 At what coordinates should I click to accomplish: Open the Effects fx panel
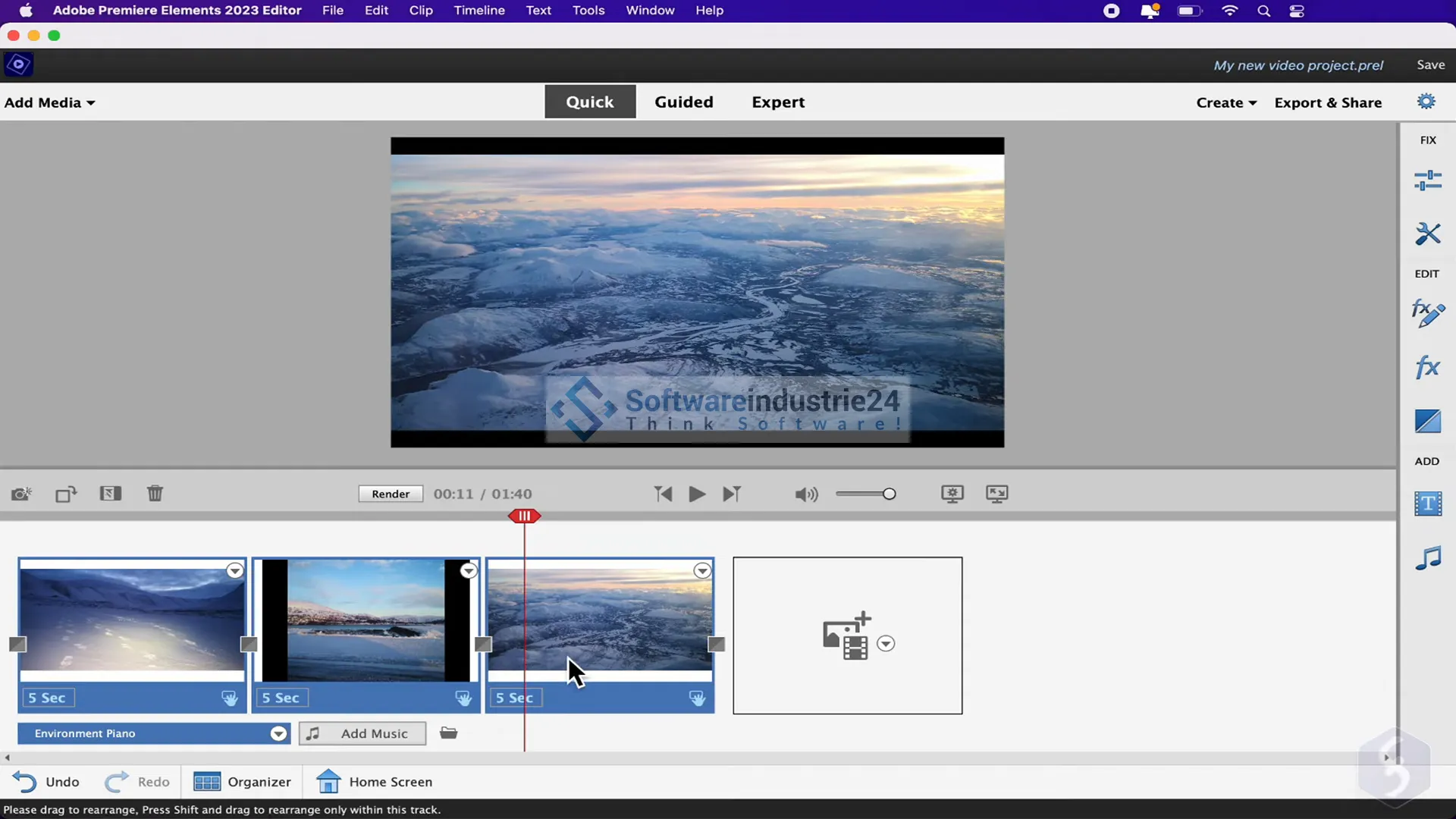[x=1427, y=368]
